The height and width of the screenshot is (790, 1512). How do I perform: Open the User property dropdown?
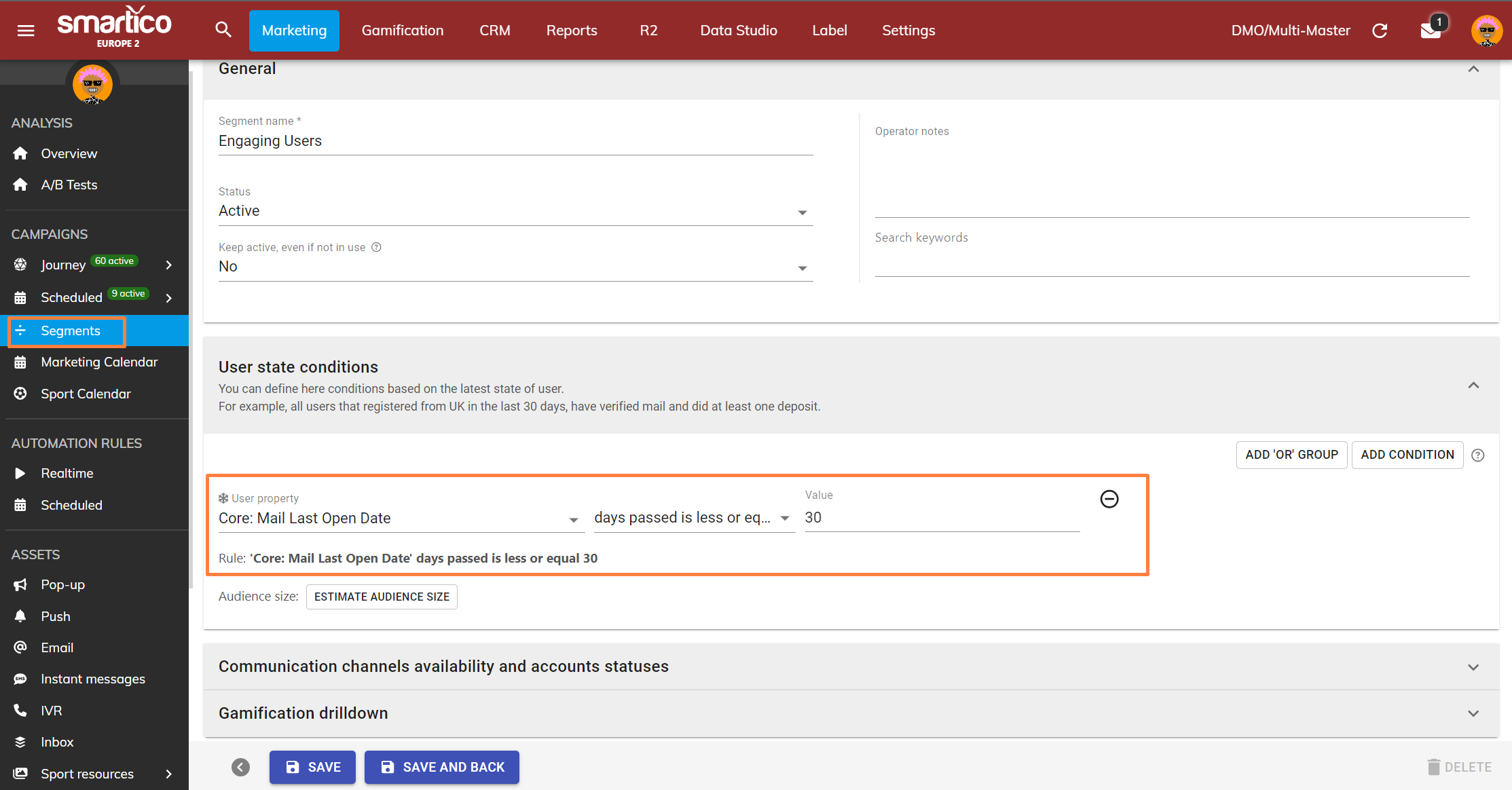401,519
